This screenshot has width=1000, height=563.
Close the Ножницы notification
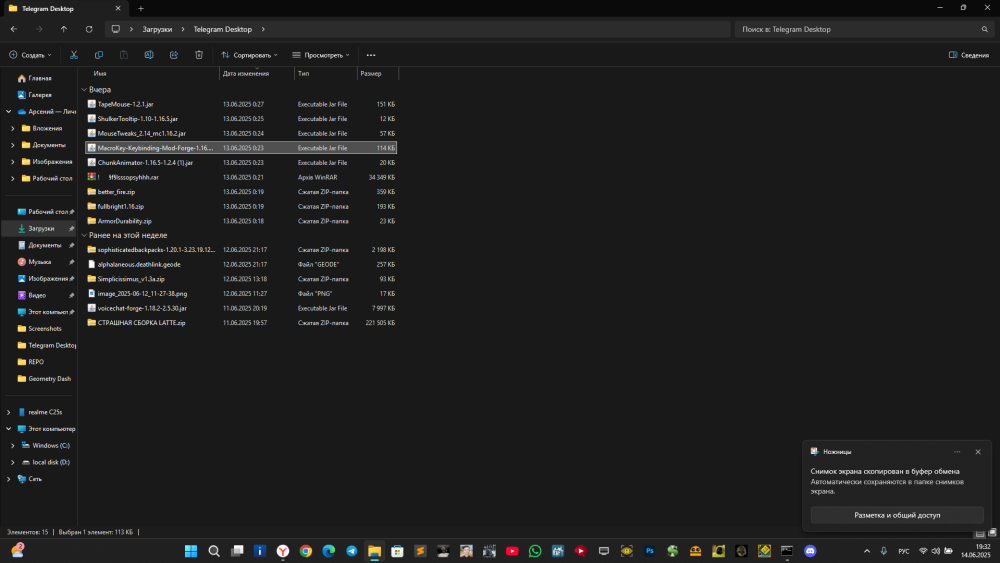pyautogui.click(x=978, y=451)
